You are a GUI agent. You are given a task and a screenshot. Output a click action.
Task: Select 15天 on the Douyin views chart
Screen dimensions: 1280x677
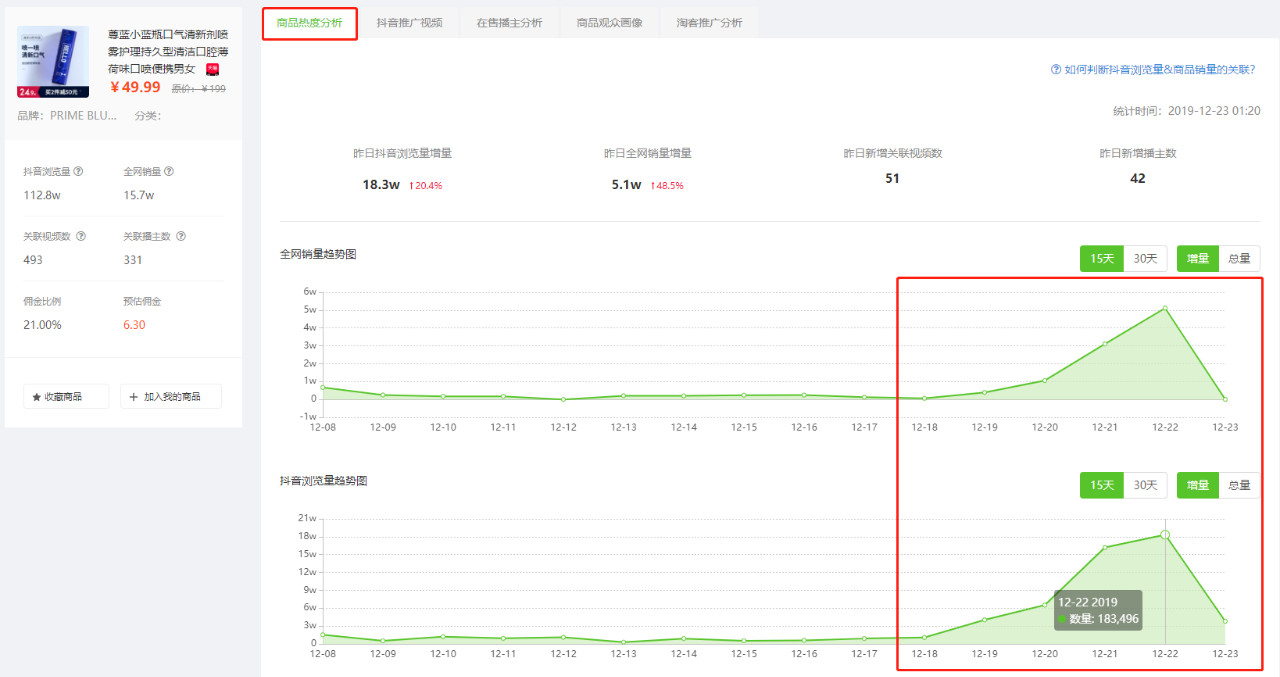tap(1102, 485)
